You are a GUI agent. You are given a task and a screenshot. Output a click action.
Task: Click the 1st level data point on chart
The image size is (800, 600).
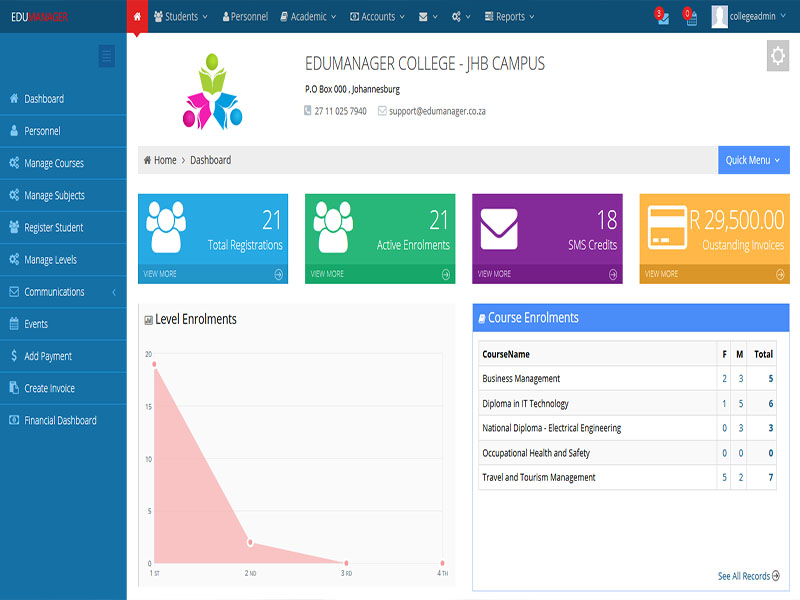[154, 364]
